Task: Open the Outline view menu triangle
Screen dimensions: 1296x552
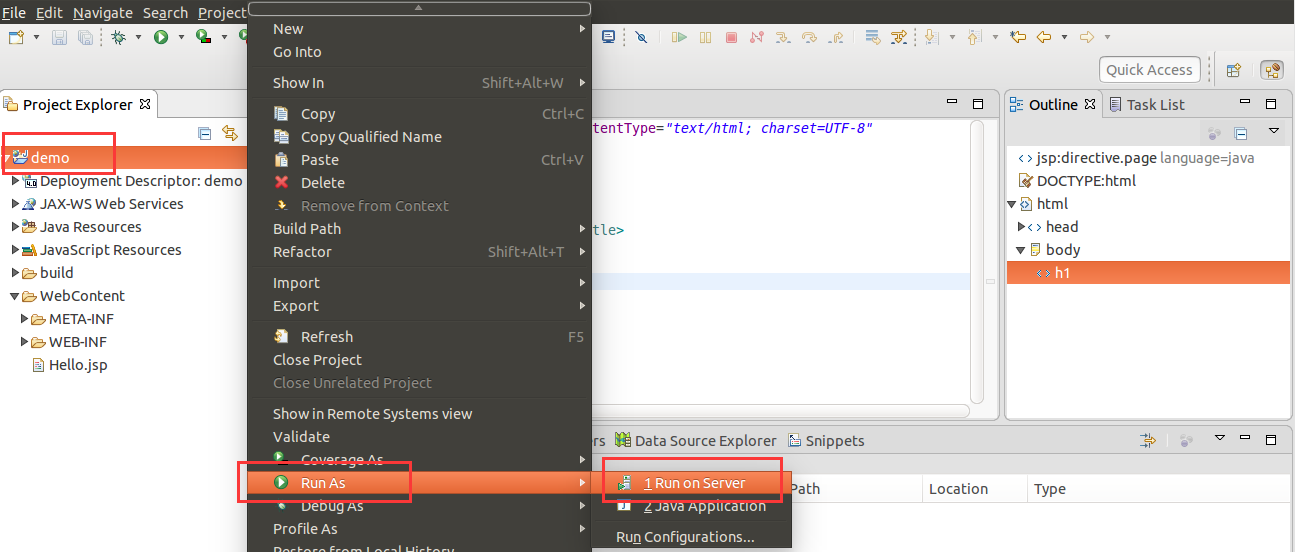Action: click(x=1274, y=131)
